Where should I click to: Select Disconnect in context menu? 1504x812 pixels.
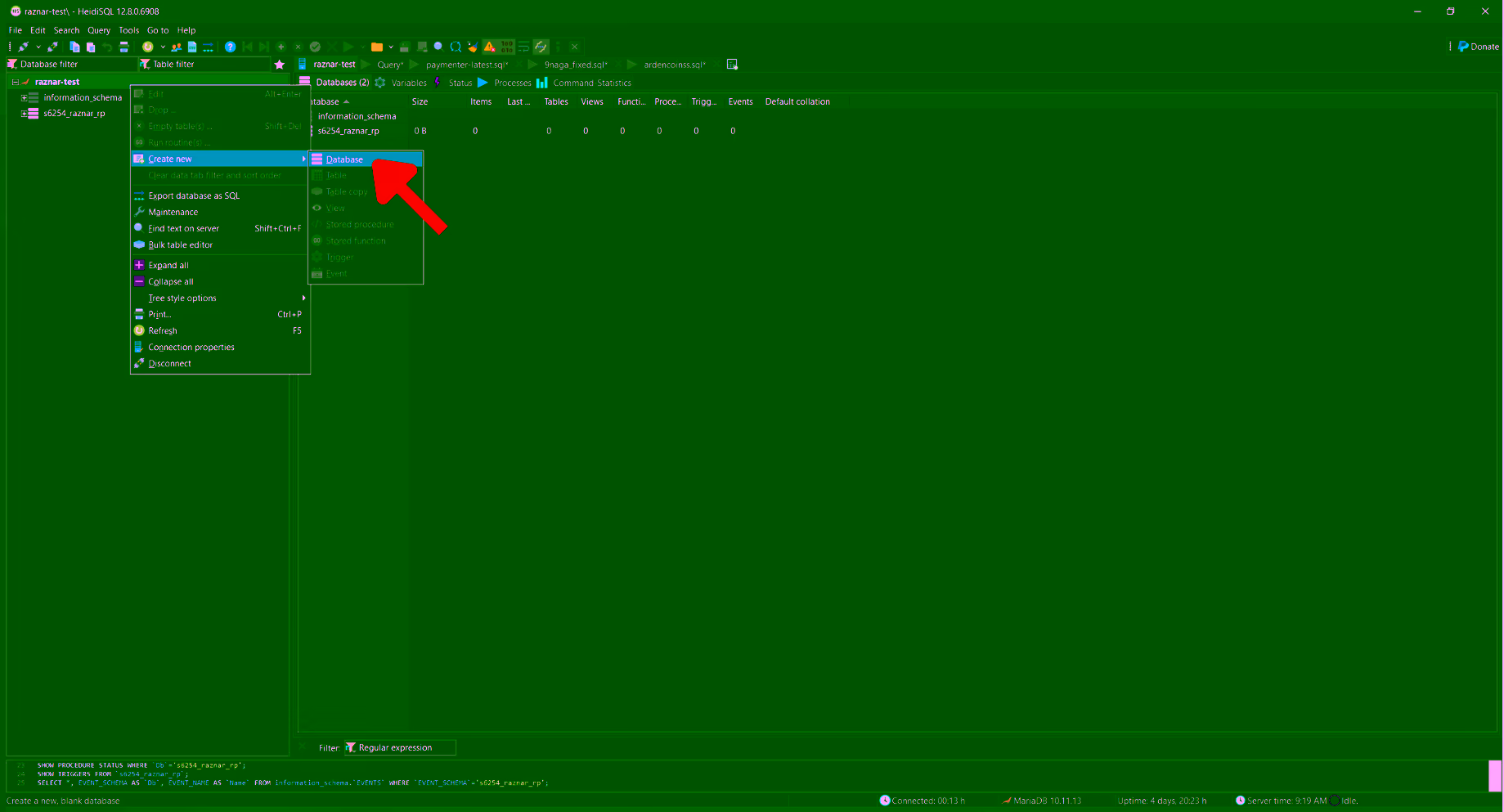point(220,363)
